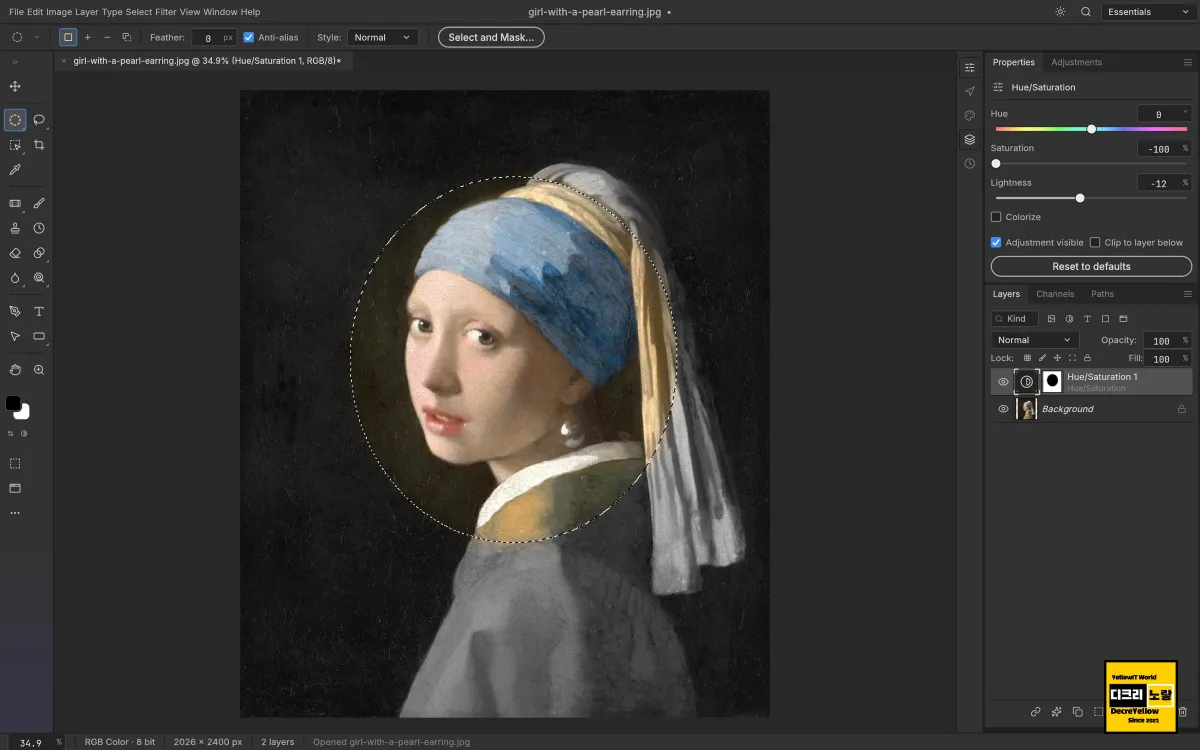Screen dimensions: 1200x750
Task: Select the Clone Stamp tool
Action: click(x=15, y=228)
